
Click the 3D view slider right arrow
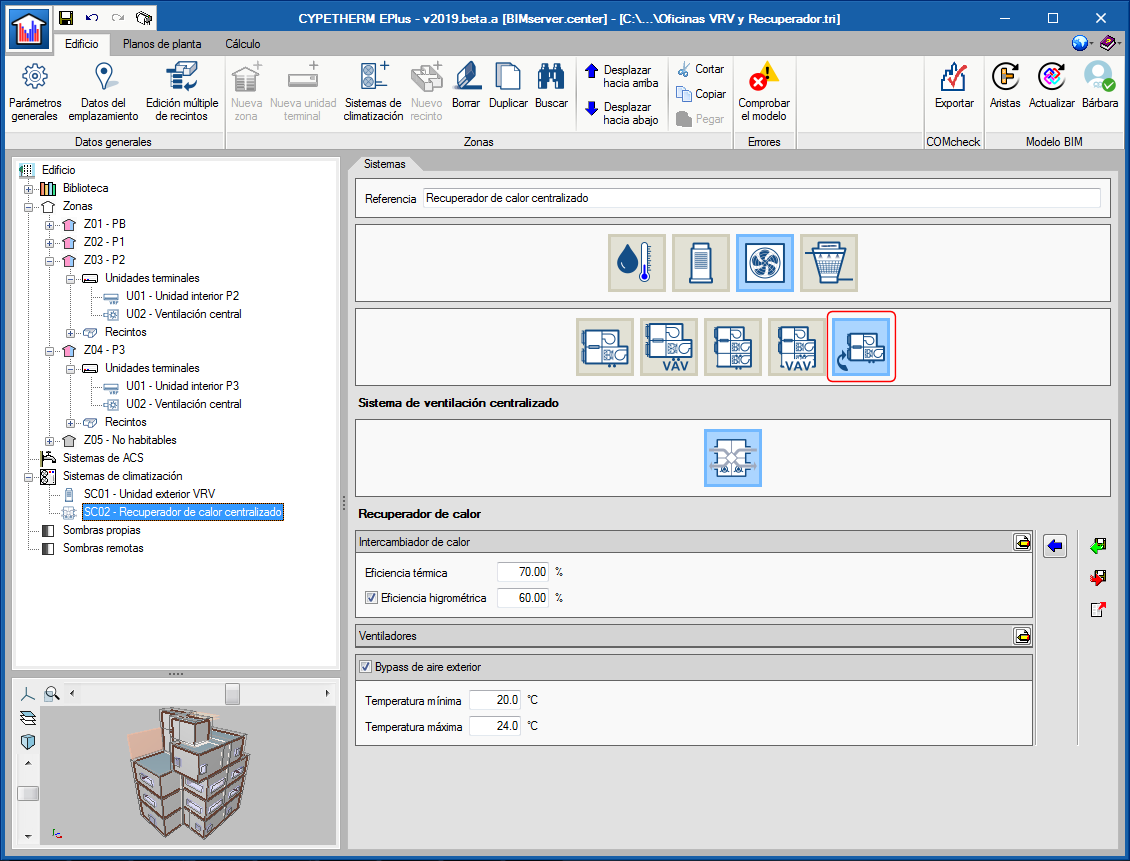tap(327, 694)
